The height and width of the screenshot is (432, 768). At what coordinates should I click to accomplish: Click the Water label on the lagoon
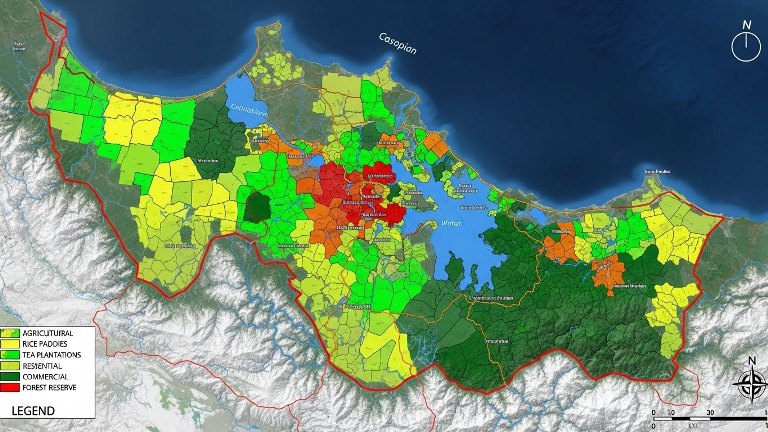point(453,224)
